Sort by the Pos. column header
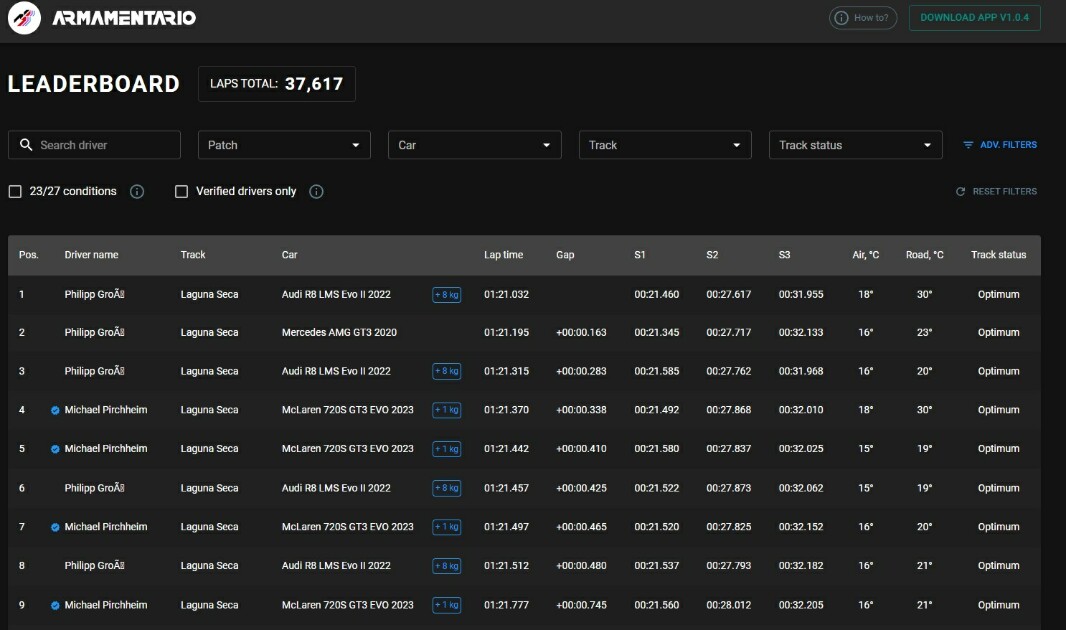The image size is (1066, 630). tap(29, 255)
